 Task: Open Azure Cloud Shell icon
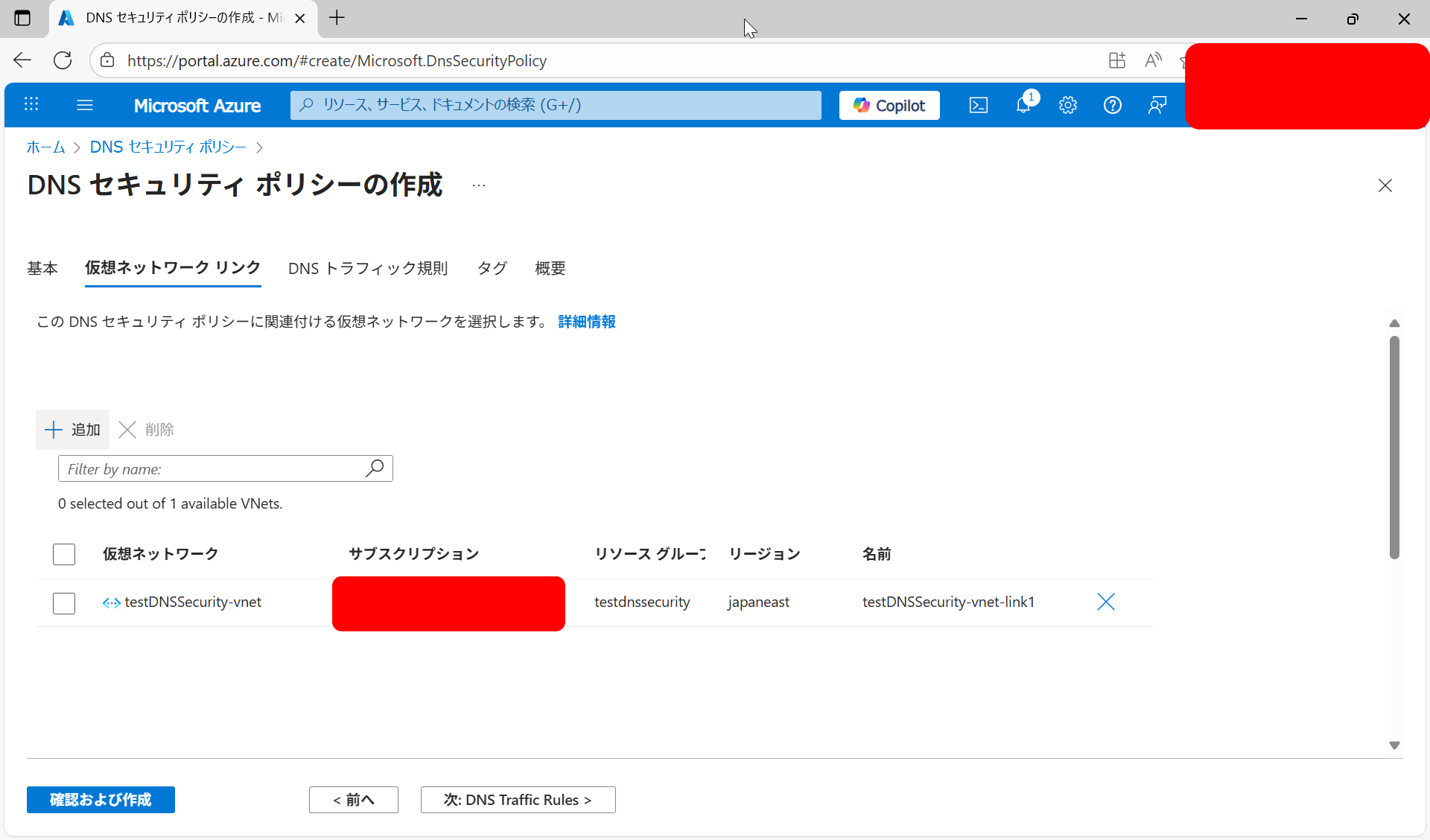(978, 105)
